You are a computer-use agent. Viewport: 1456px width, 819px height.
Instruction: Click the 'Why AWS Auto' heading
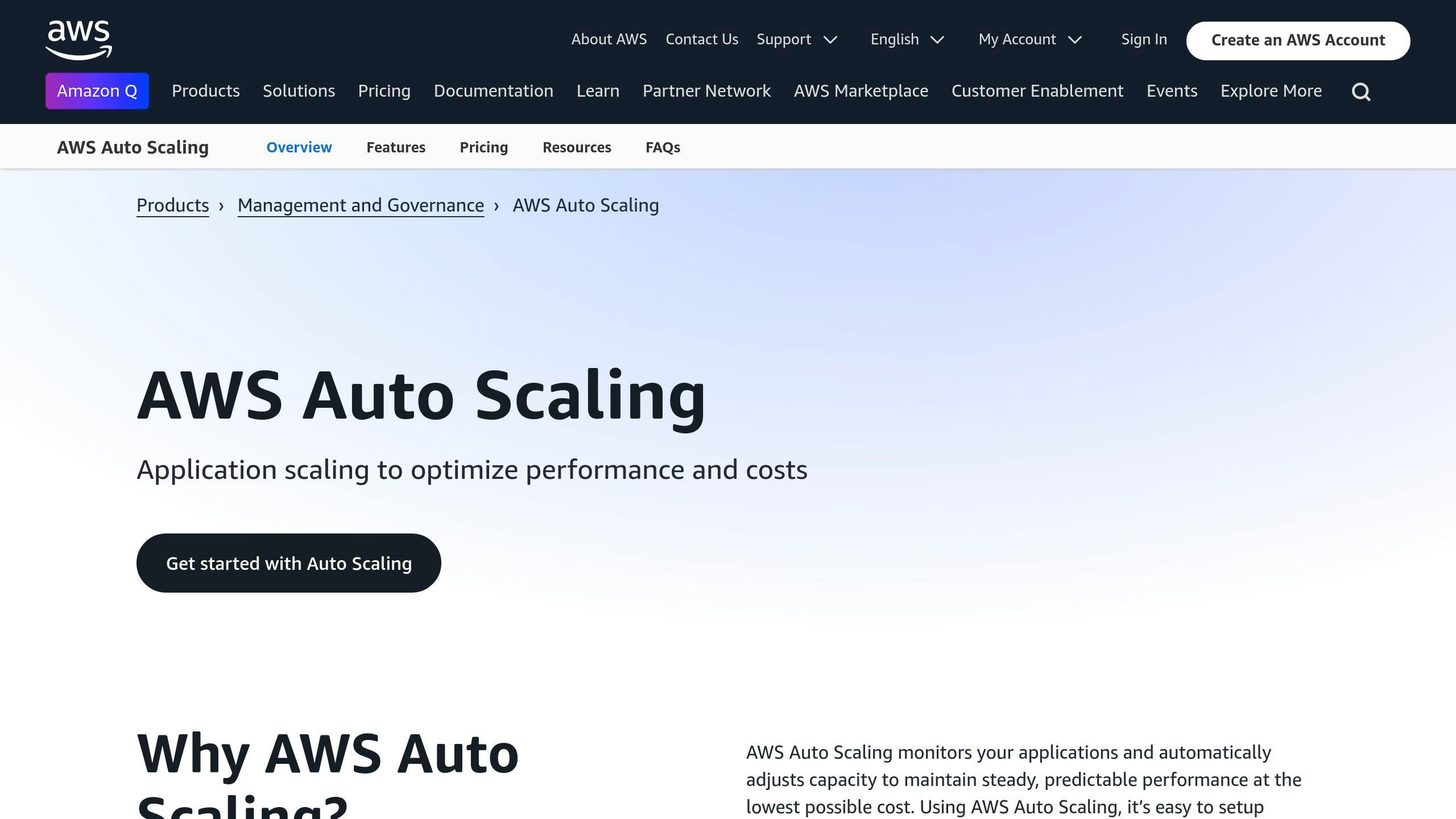pyautogui.click(x=328, y=773)
